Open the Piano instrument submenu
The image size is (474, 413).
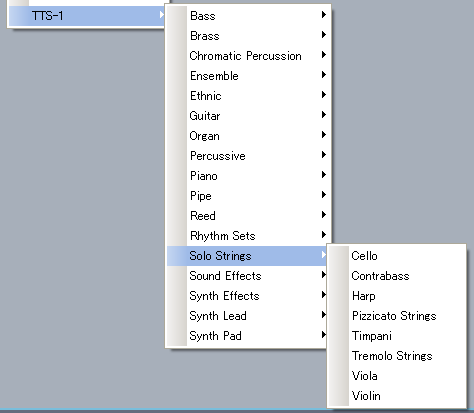click(x=248, y=176)
